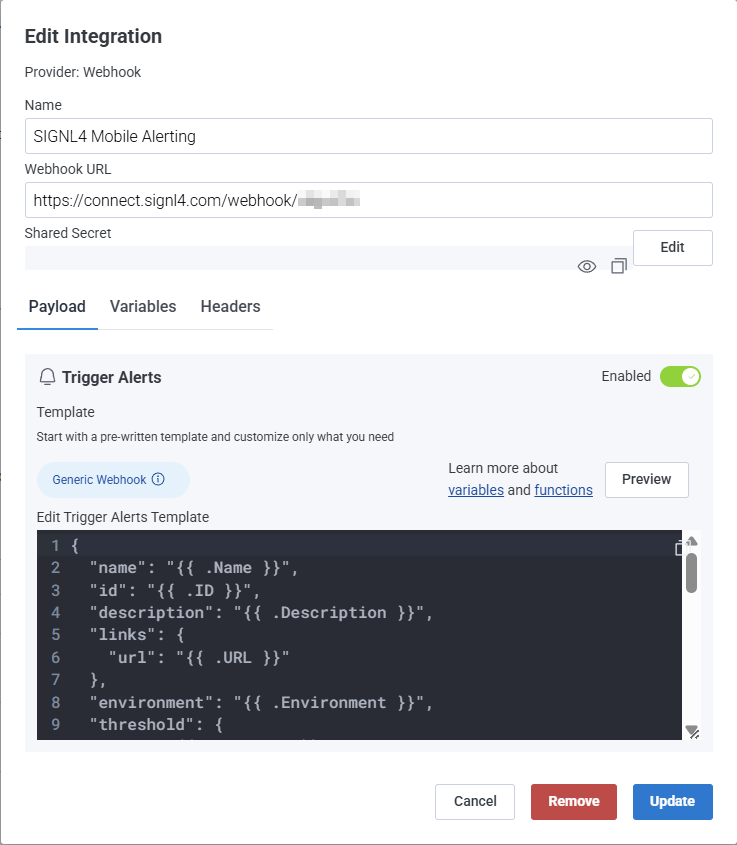Click the red Remove button
The image size is (737, 845).
point(574,801)
